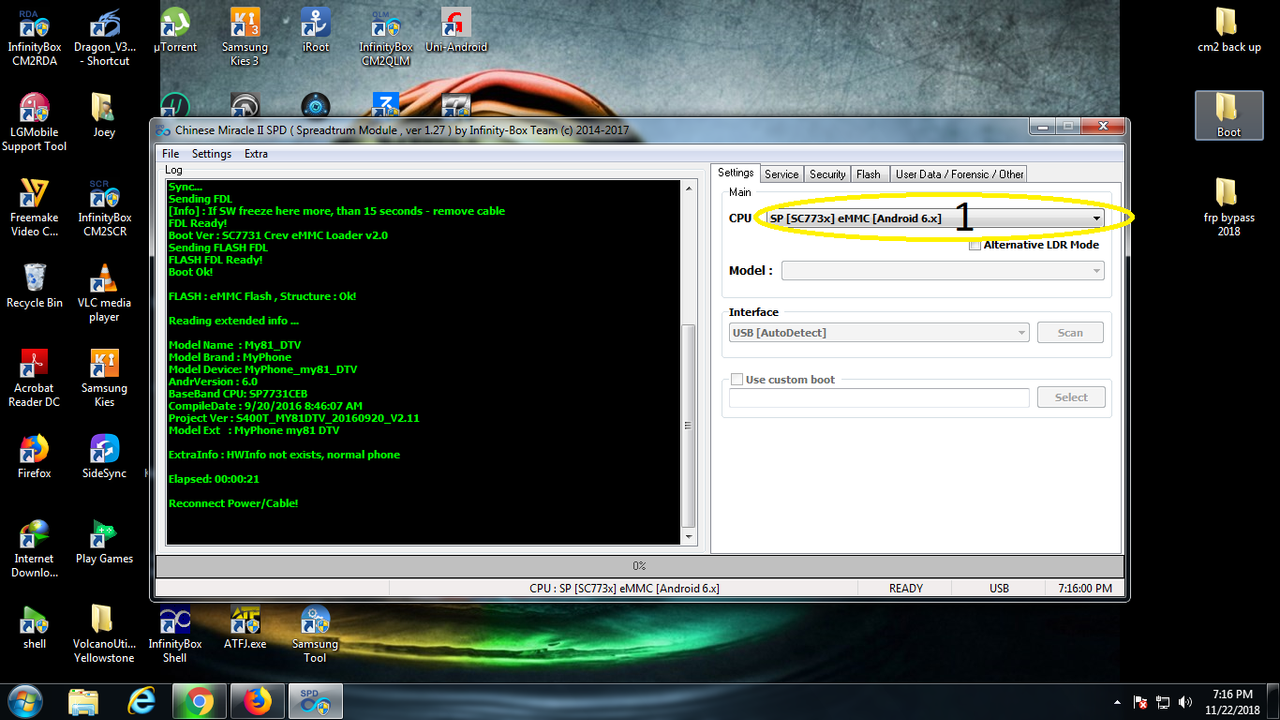Open InfinityBox CM2RDA desktop shortcut
Screen dimensions: 1280x720
click(34, 38)
